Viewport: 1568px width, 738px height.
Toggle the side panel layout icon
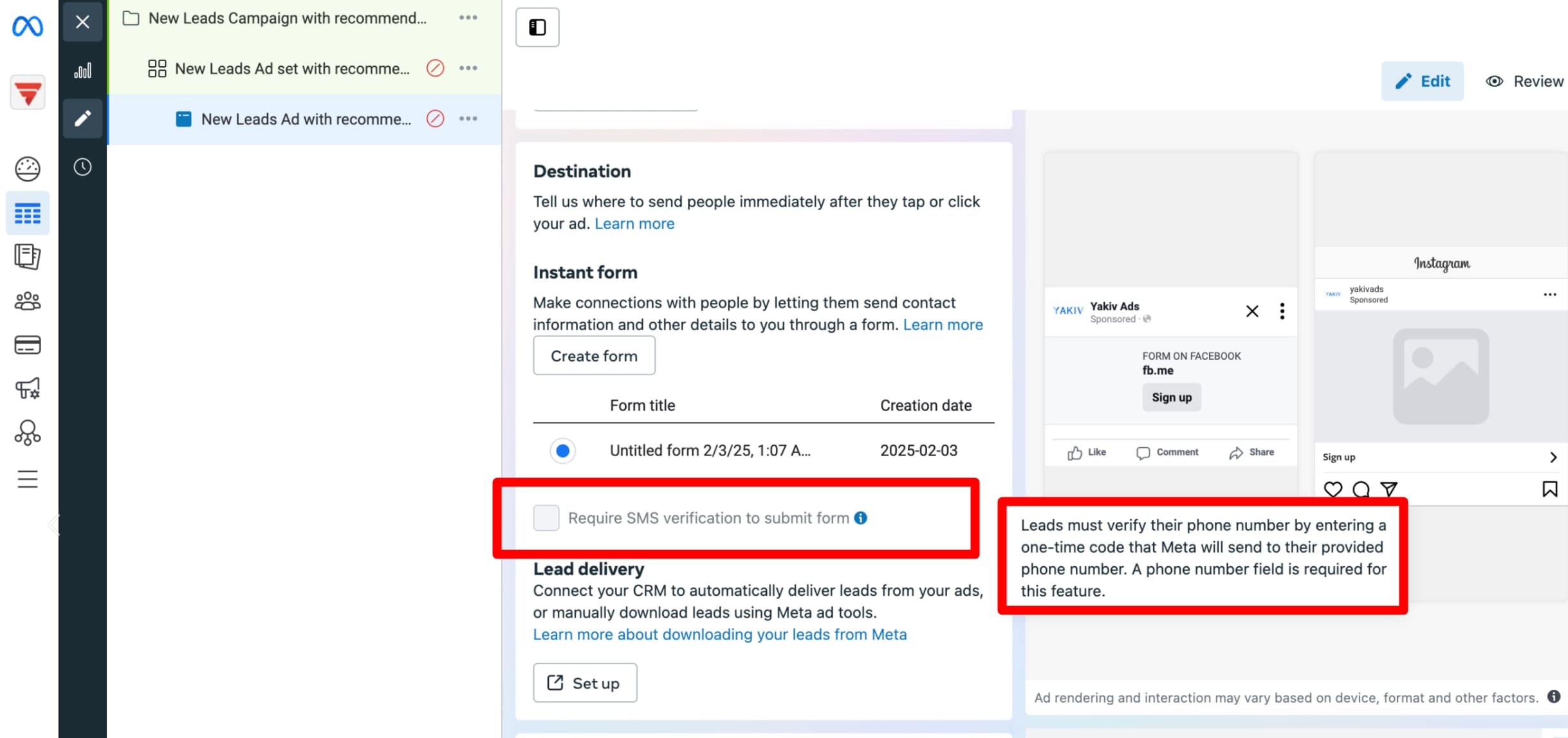pyautogui.click(x=537, y=27)
